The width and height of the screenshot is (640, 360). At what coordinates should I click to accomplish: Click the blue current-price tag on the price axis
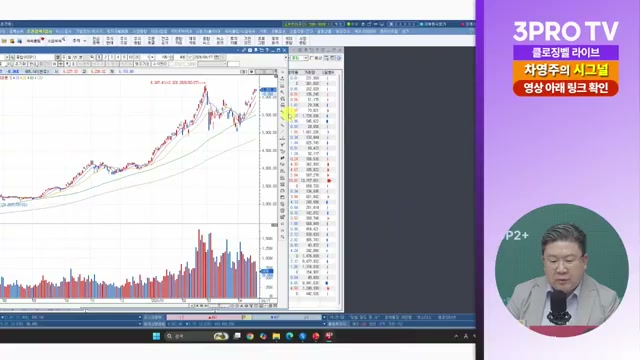tap(268, 90)
